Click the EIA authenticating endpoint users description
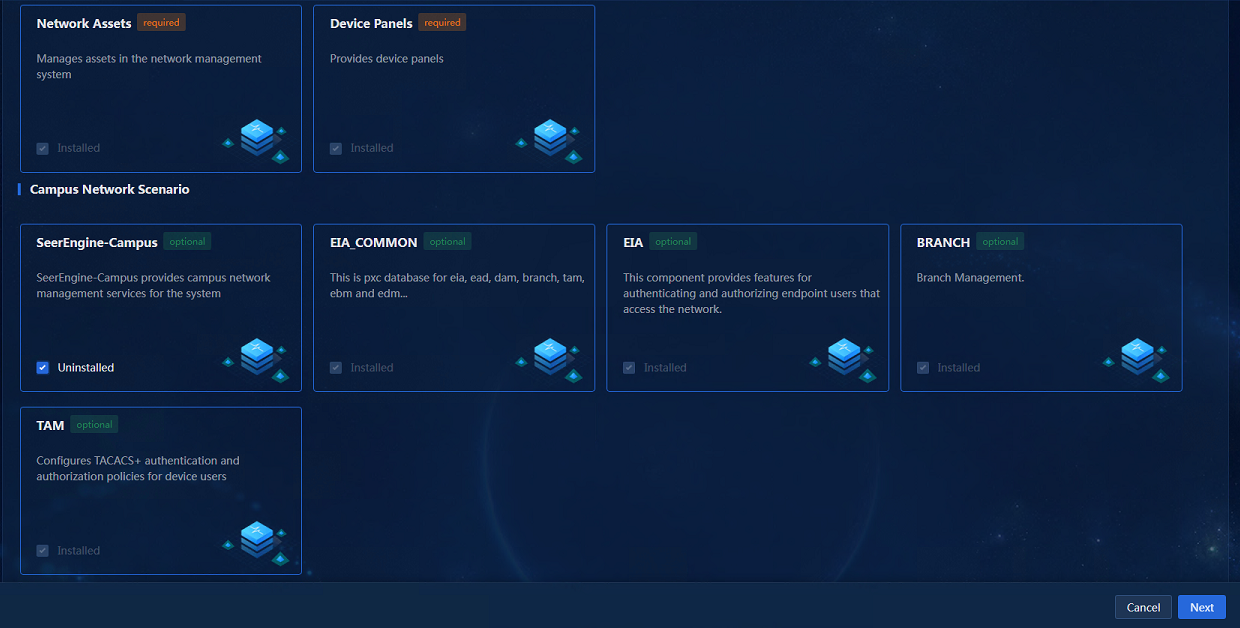Image resolution: width=1240 pixels, height=628 pixels. point(751,294)
